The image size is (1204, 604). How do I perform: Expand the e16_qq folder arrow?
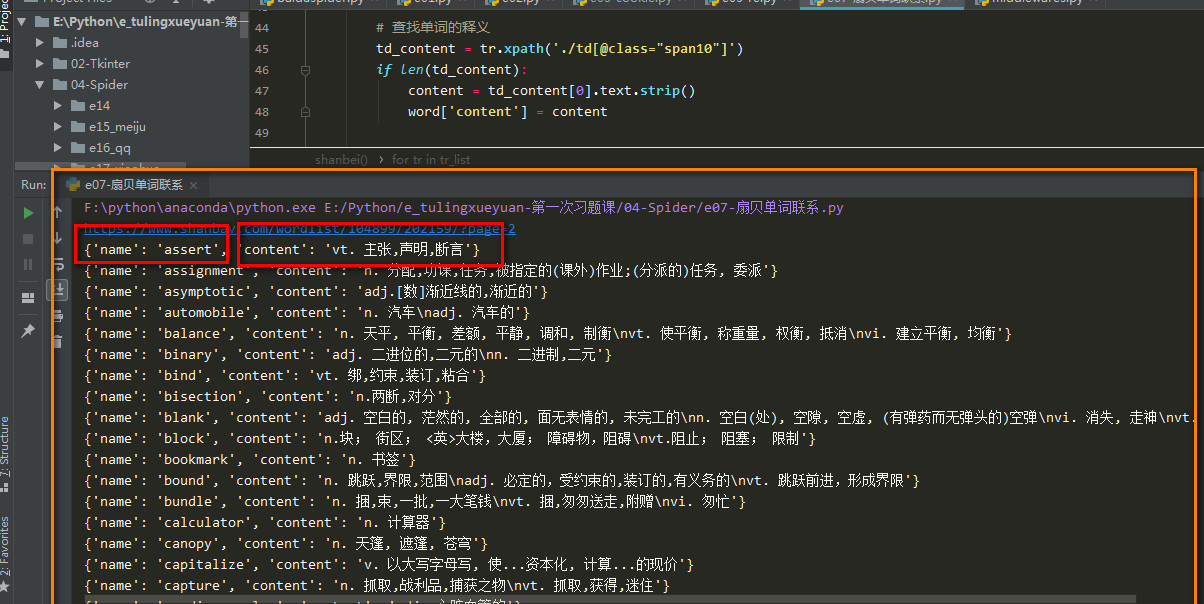(x=58, y=148)
